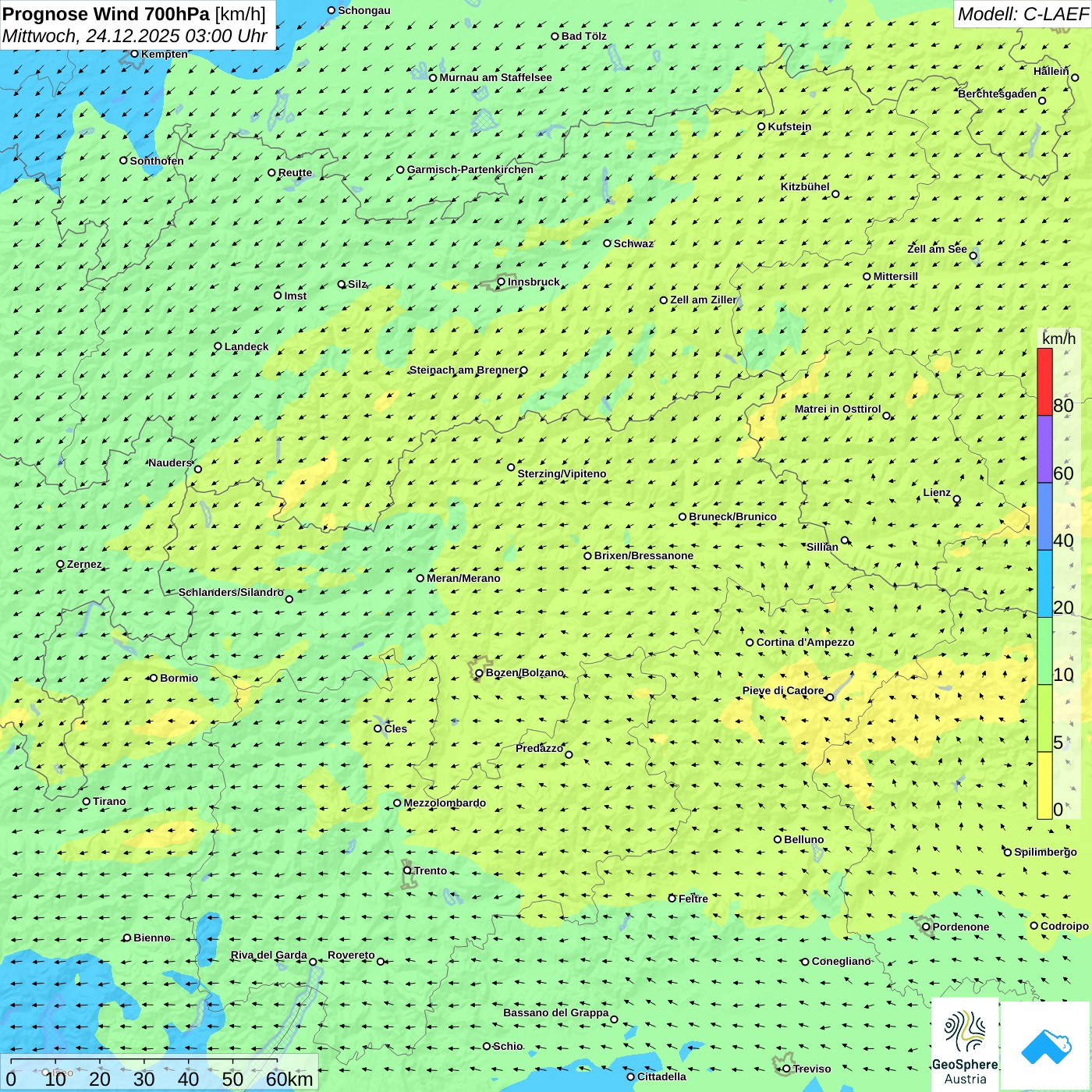
Task: Select the Trento city marker
Action: coord(407,870)
